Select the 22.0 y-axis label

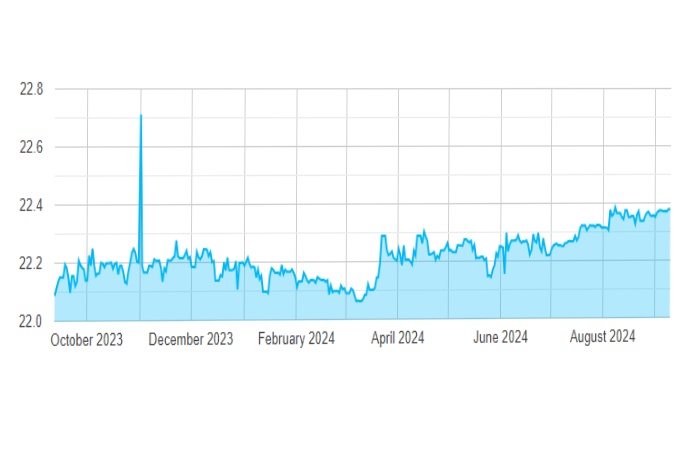pos(31,321)
